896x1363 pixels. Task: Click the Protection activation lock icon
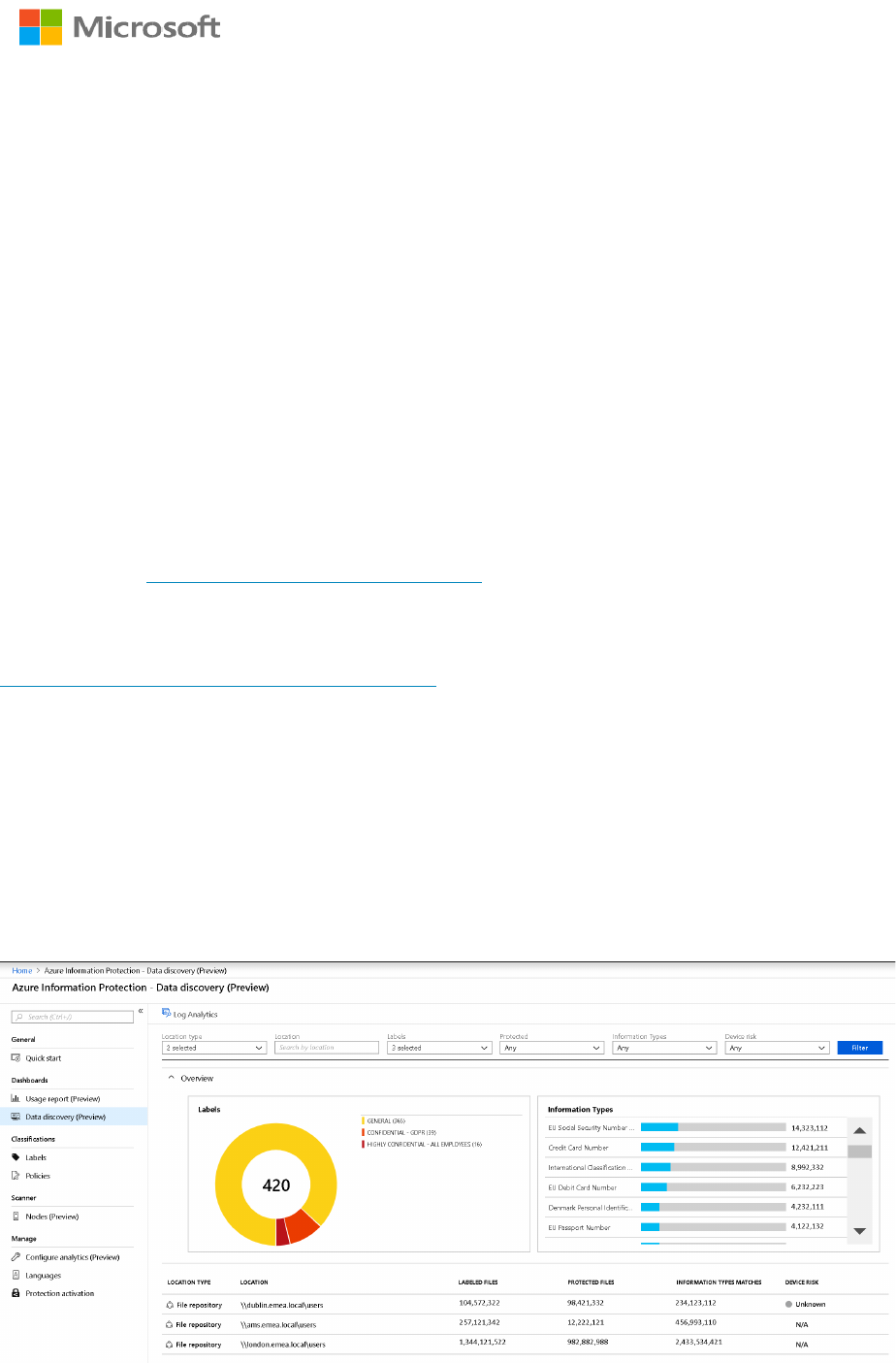pos(16,1294)
